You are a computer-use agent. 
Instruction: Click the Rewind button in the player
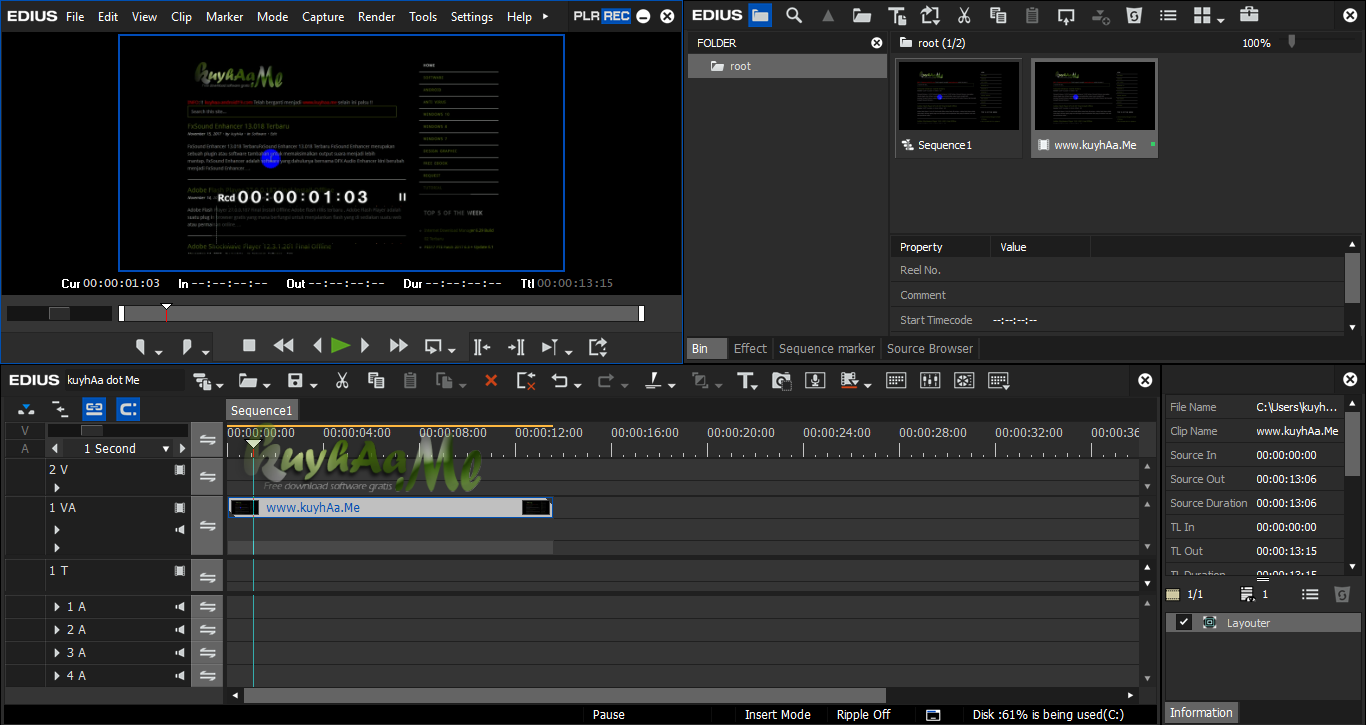pos(284,346)
